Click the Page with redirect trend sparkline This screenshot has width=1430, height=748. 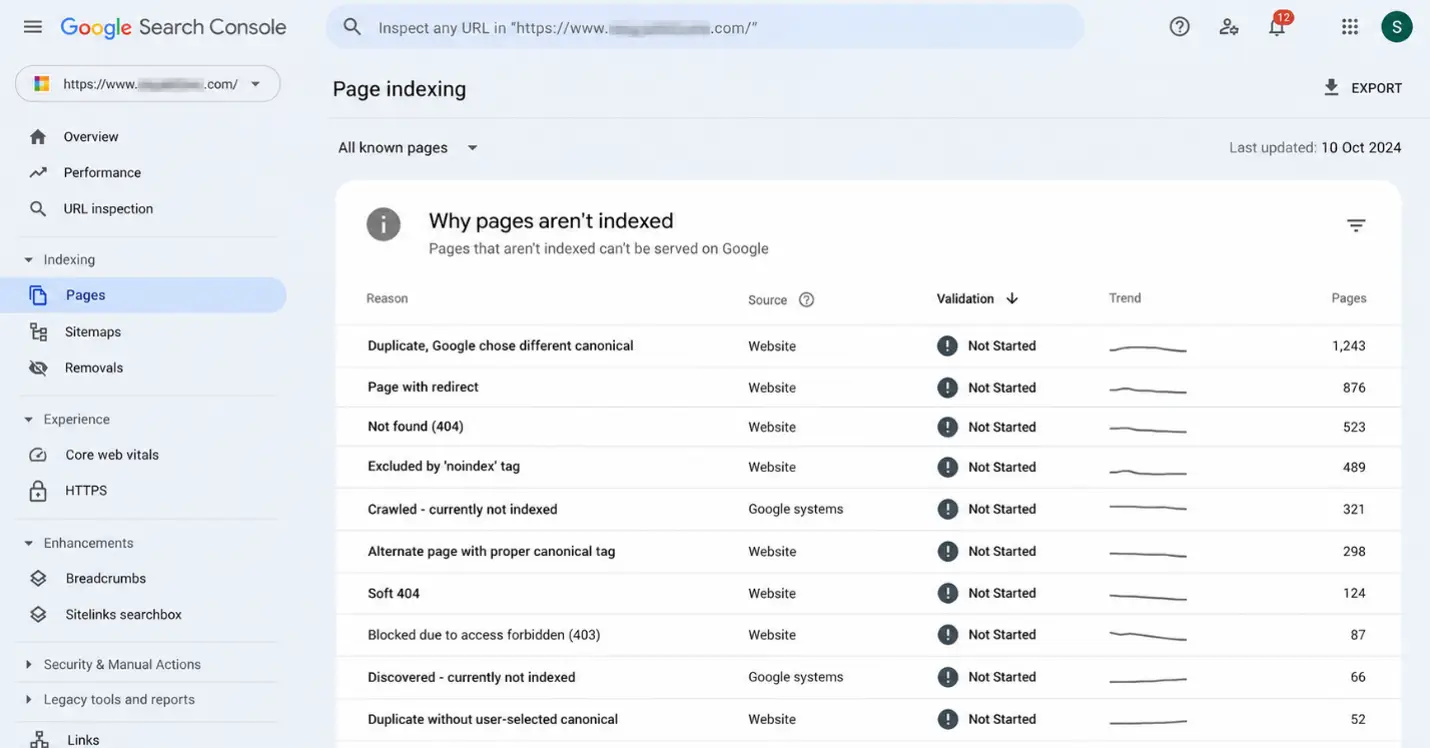click(1148, 389)
